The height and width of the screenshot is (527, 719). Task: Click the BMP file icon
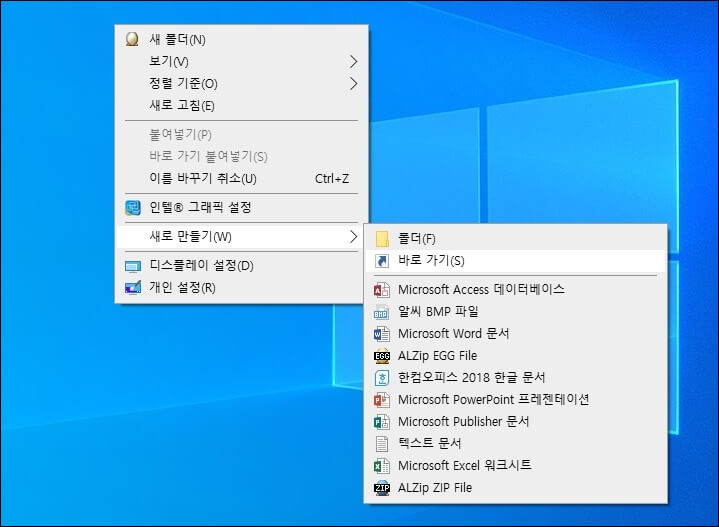(x=382, y=312)
